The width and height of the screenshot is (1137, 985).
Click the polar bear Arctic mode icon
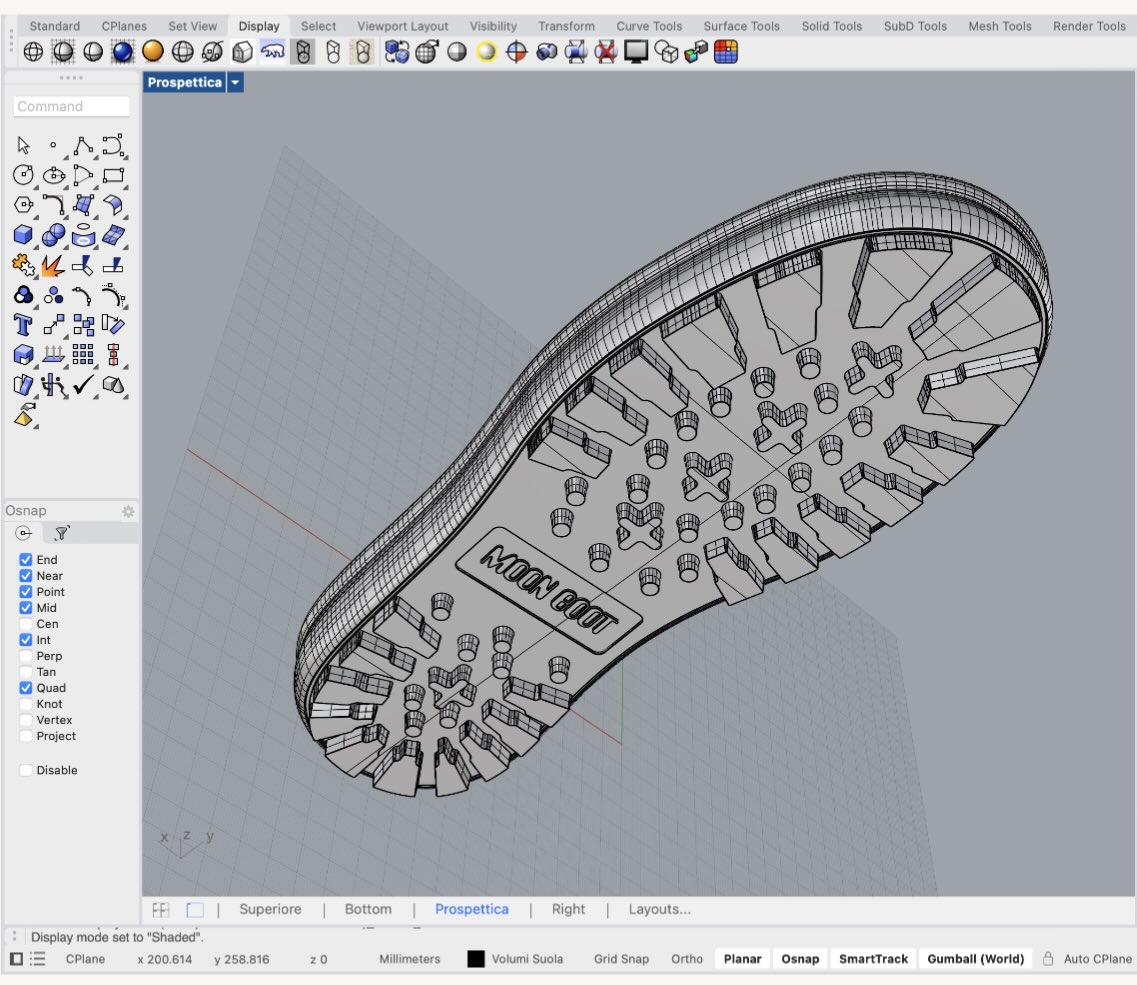(273, 51)
